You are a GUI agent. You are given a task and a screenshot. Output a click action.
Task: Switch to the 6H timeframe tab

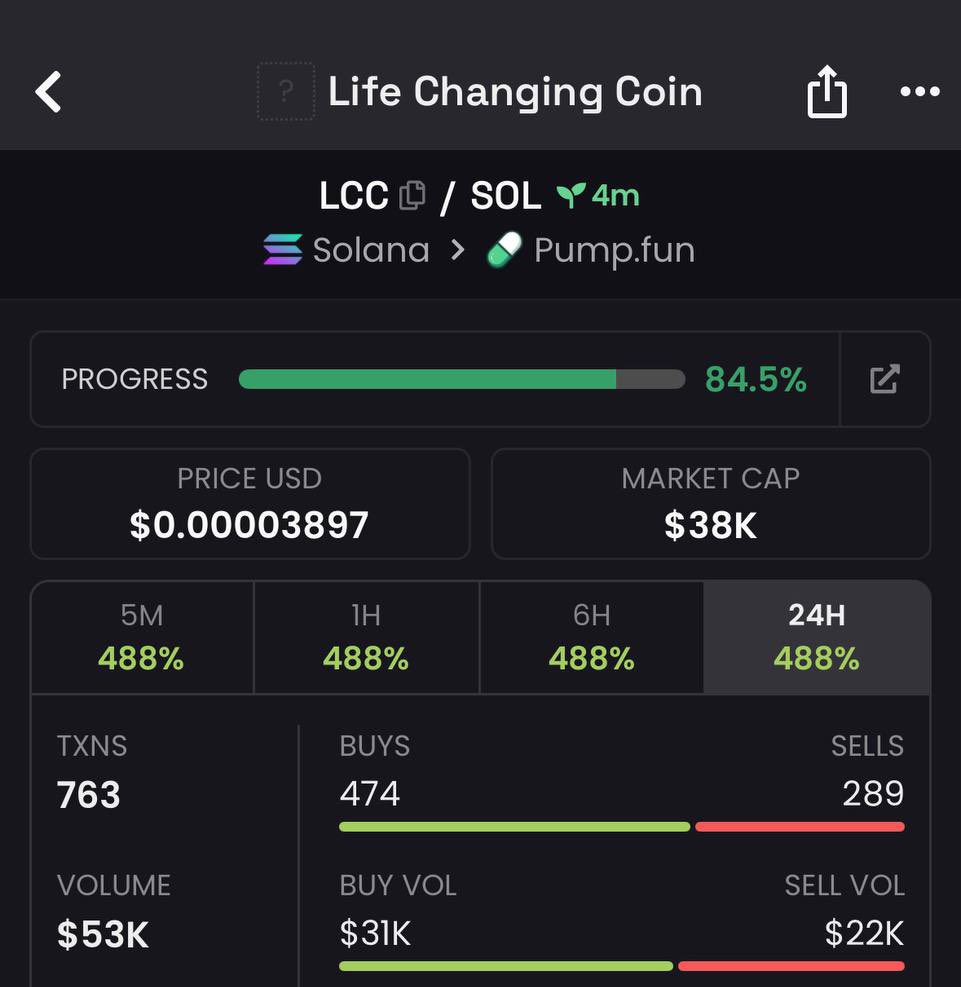pos(592,637)
